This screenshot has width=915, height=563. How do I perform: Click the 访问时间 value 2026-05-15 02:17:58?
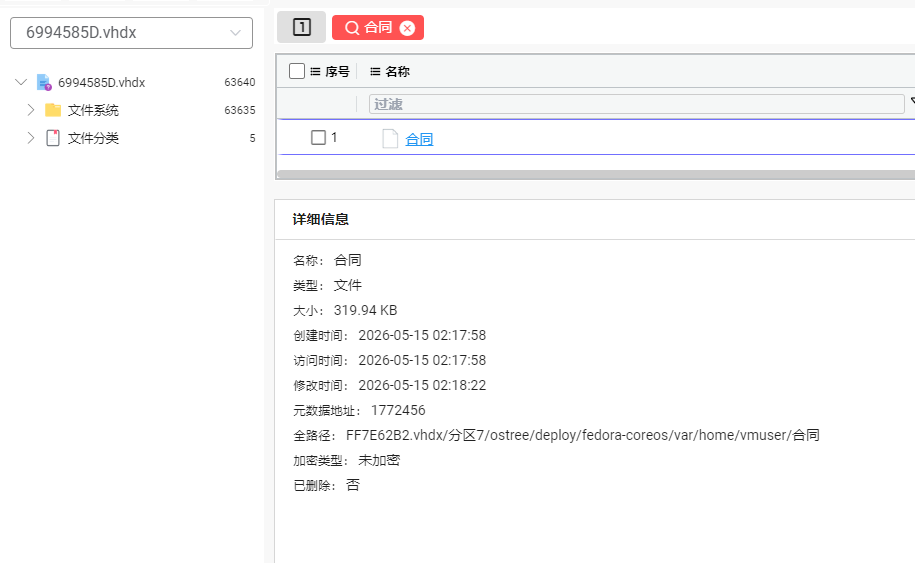422,361
